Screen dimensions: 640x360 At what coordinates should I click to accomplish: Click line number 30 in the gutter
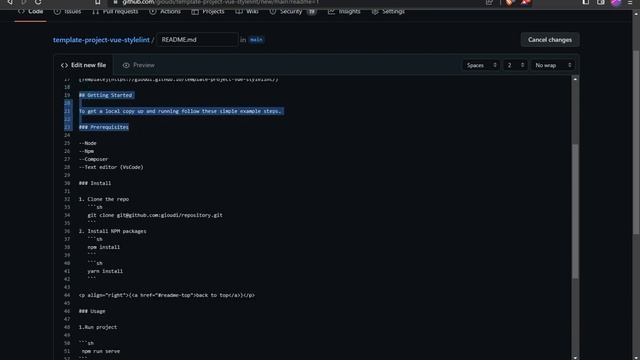click(67, 183)
